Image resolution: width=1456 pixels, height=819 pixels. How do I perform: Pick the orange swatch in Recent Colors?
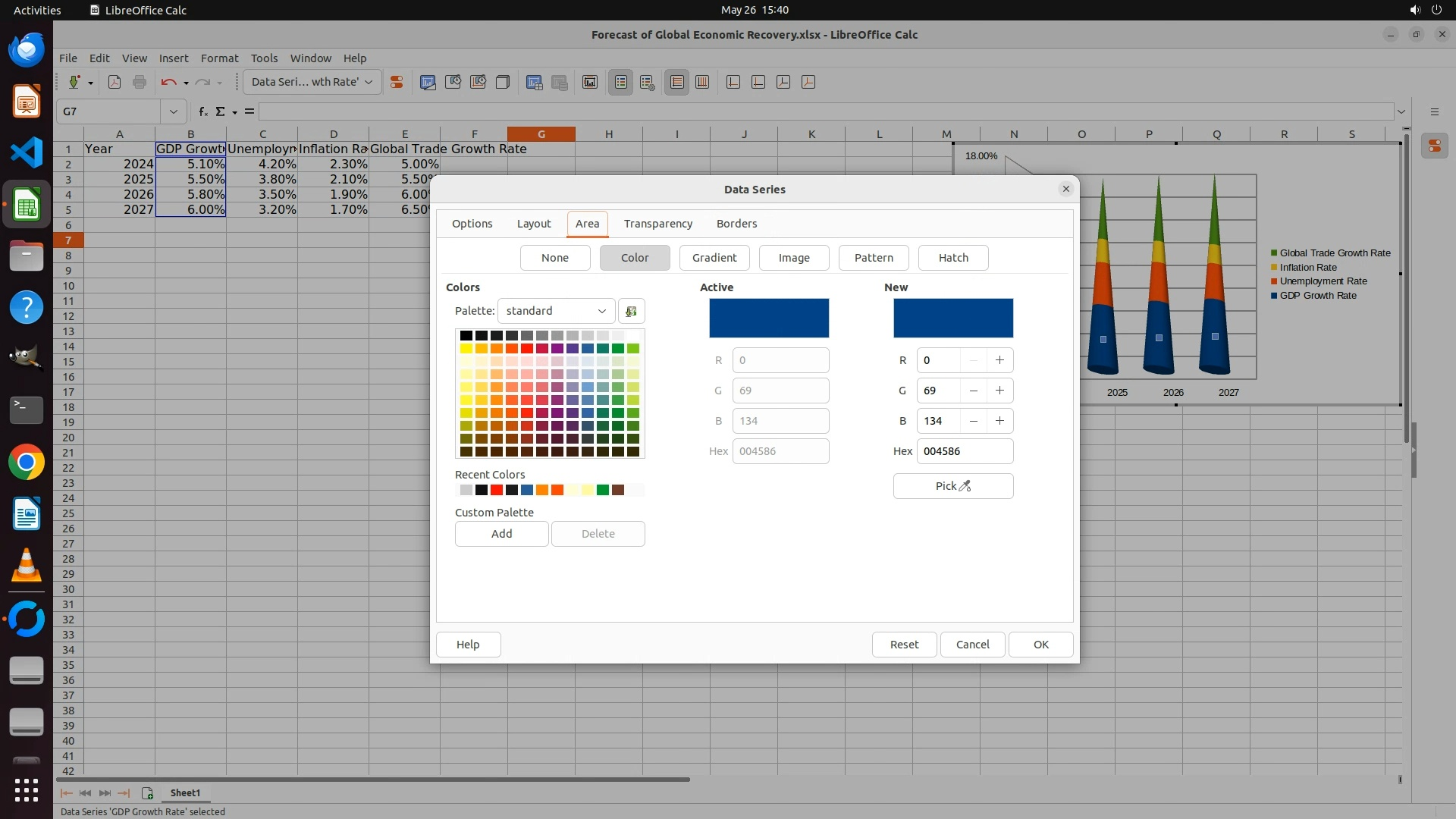click(542, 490)
